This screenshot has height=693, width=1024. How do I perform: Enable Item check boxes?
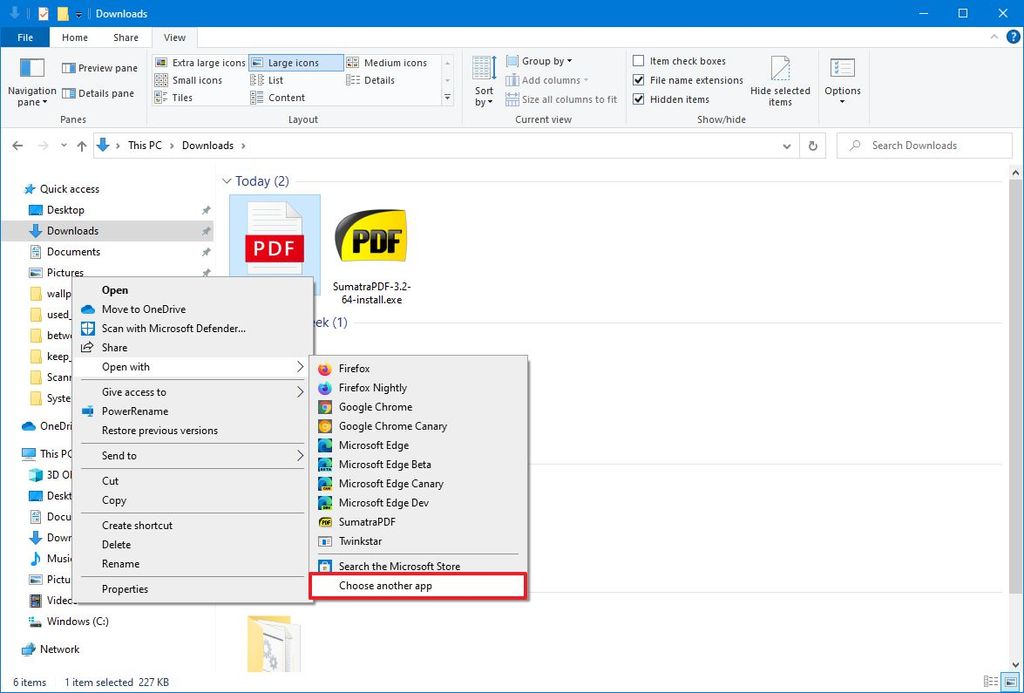[x=637, y=60]
